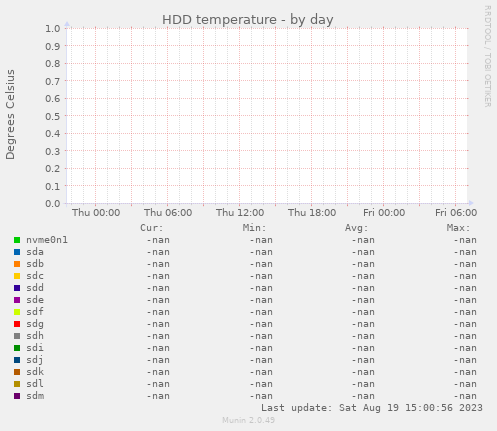Click the Min: column header
Viewport: 497px width, 431px height.
click(254, 228)
